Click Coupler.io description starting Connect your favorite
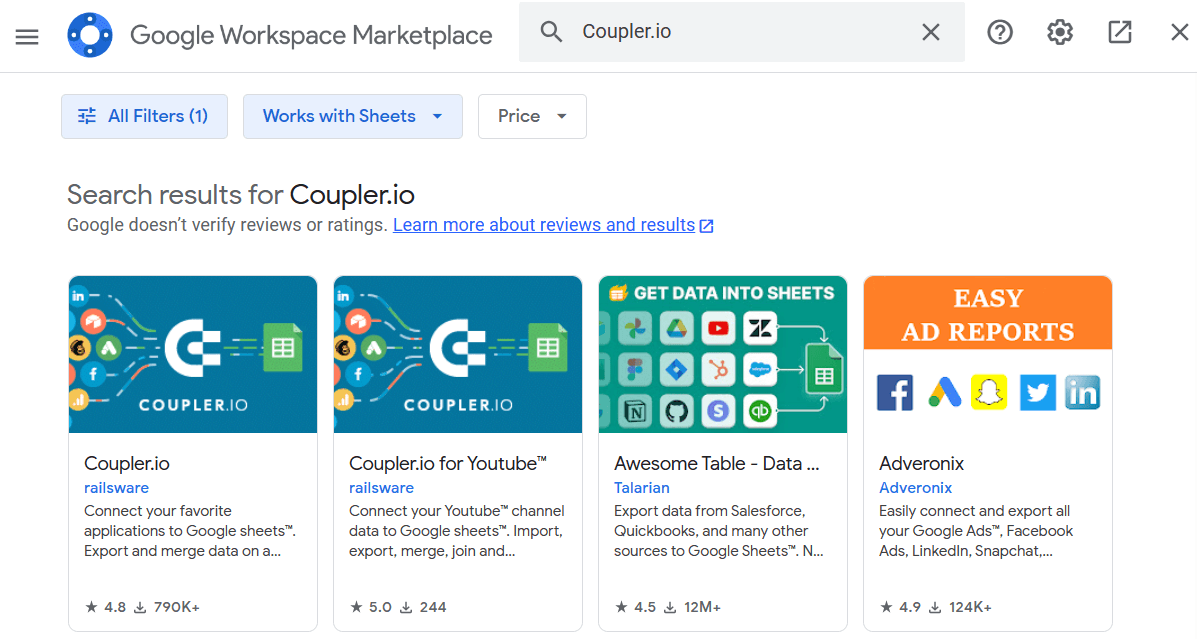 tap(190, 531)
